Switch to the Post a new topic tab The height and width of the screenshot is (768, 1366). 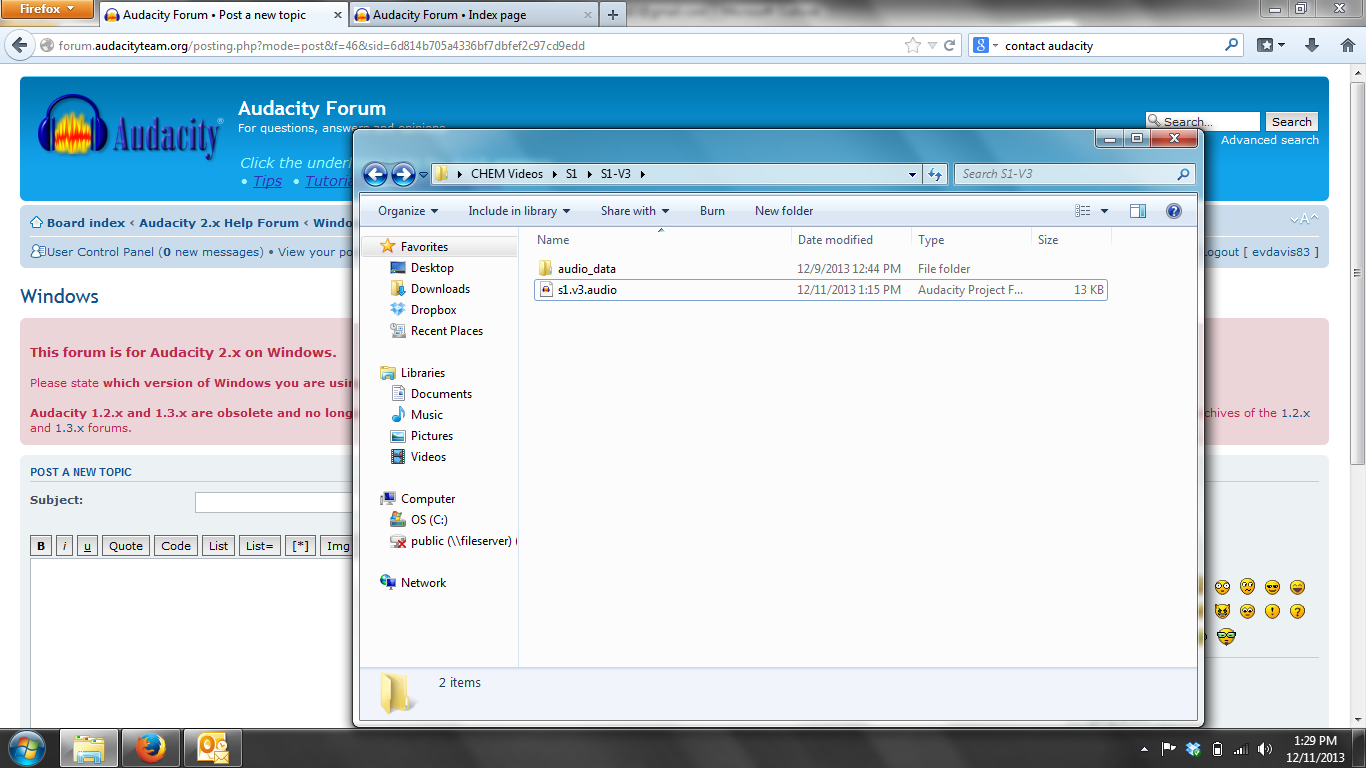coord(222,15)
